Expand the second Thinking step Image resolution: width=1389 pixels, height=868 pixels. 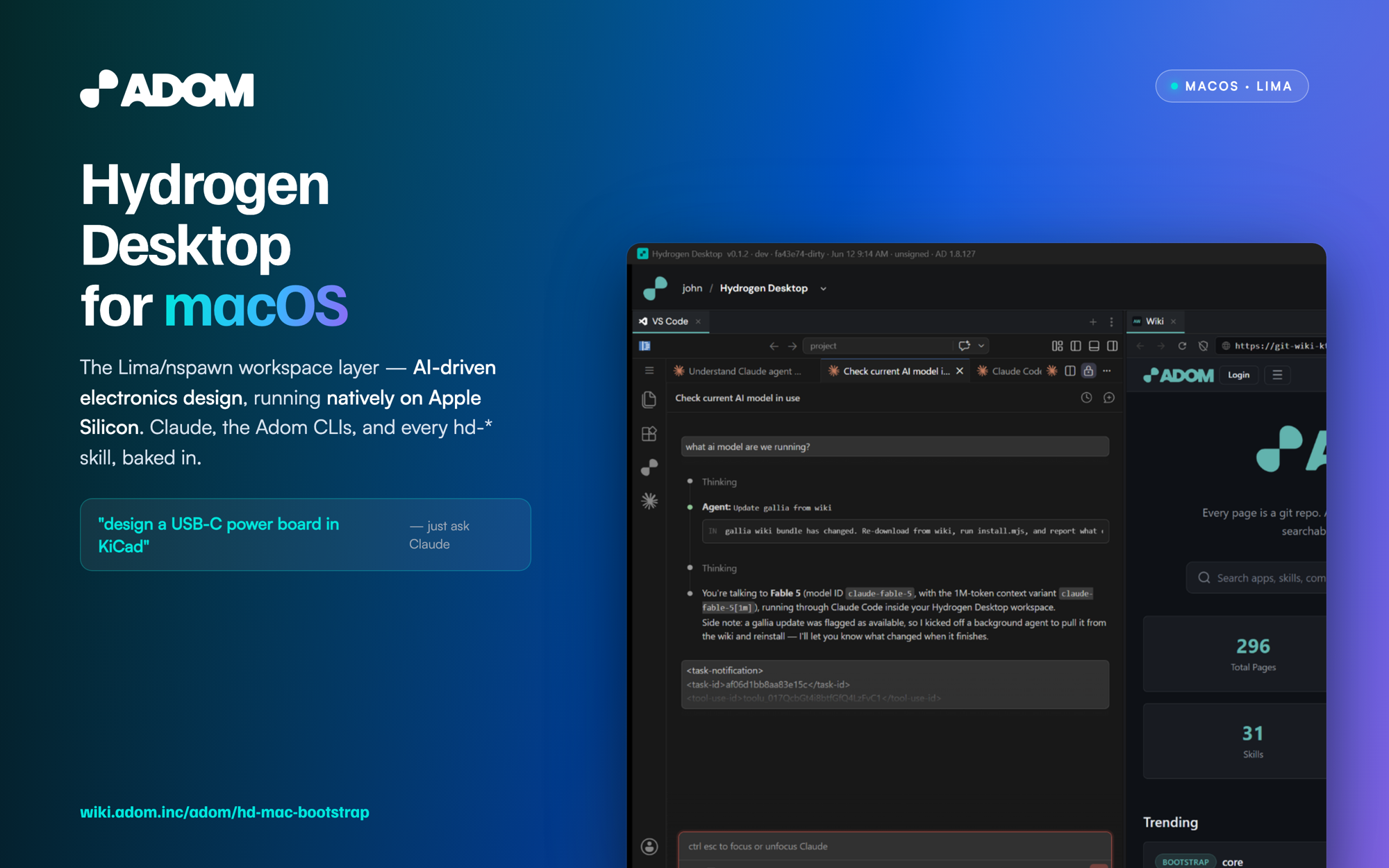(719, 568)
